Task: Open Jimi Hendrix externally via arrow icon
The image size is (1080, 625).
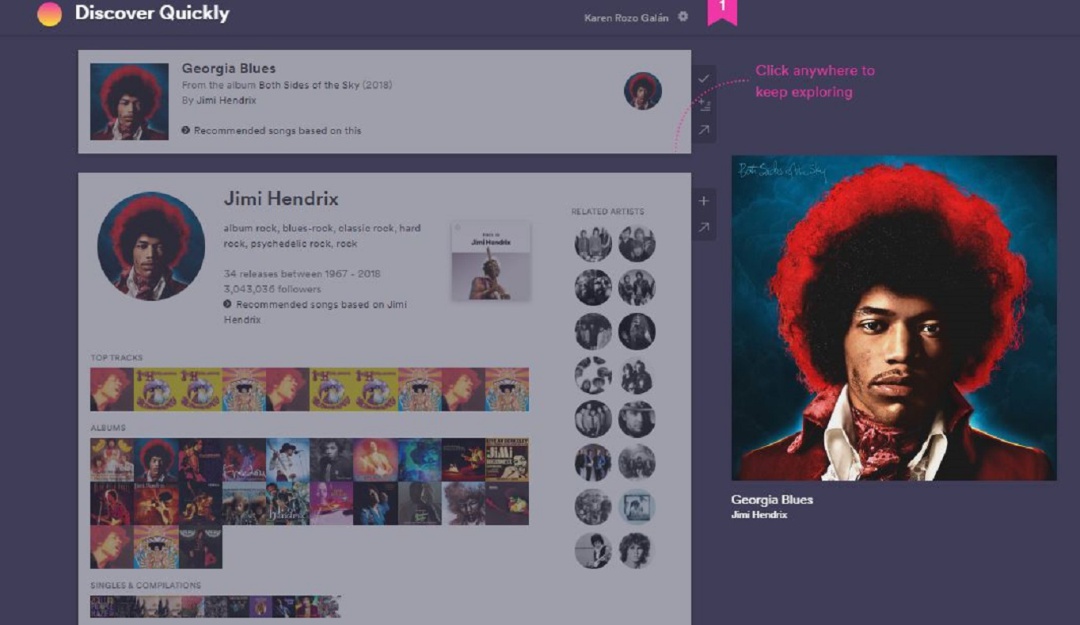Action: click(x=703, y=227)
